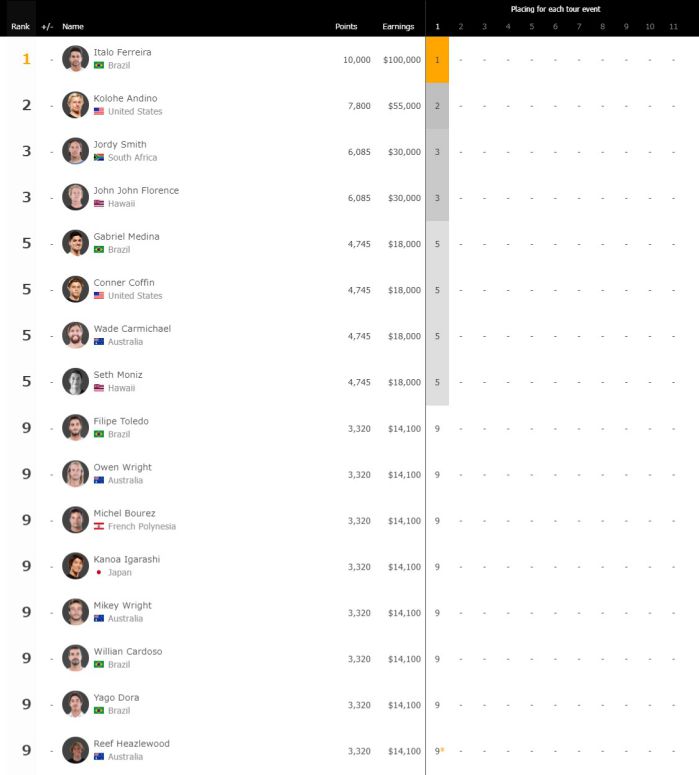Click the South Africa flag icon
699x775 pixels.
coord(99,157)
